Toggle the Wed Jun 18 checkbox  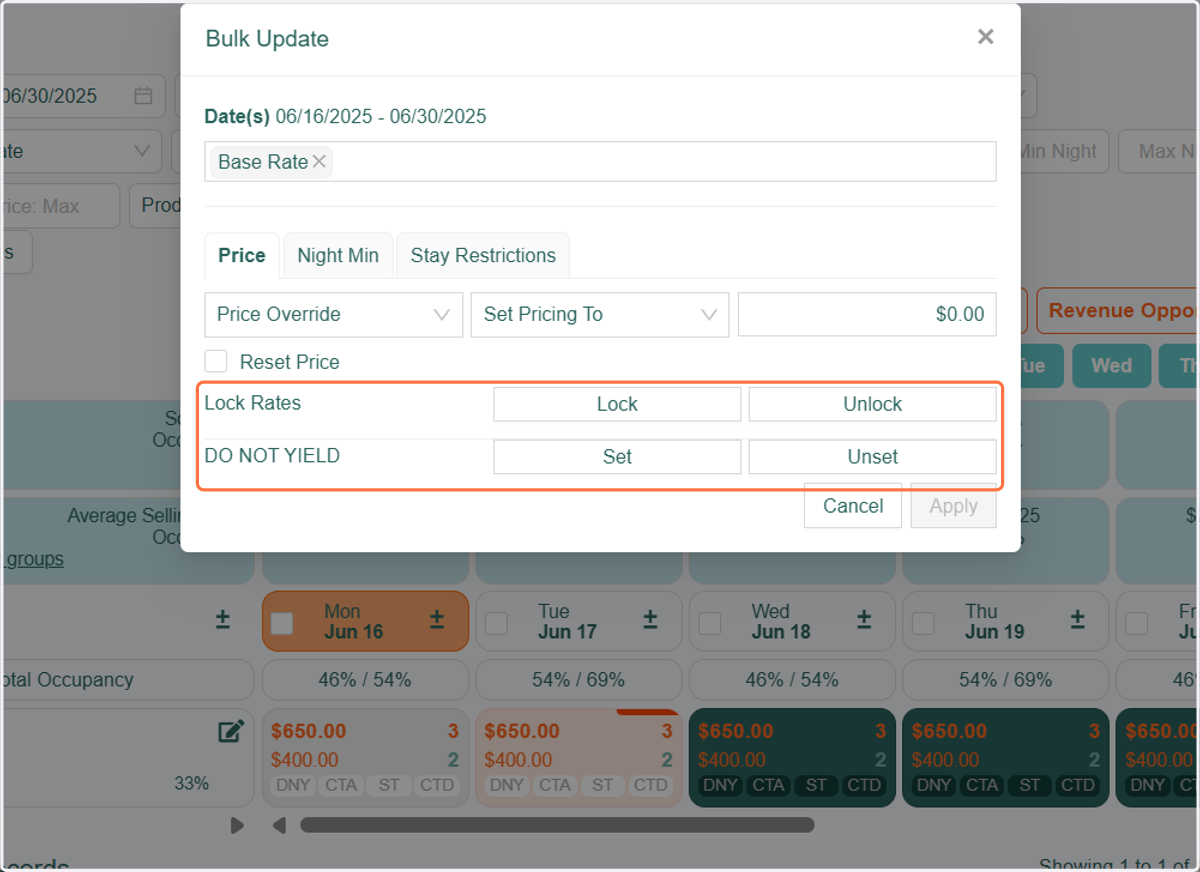click(710, 623)
